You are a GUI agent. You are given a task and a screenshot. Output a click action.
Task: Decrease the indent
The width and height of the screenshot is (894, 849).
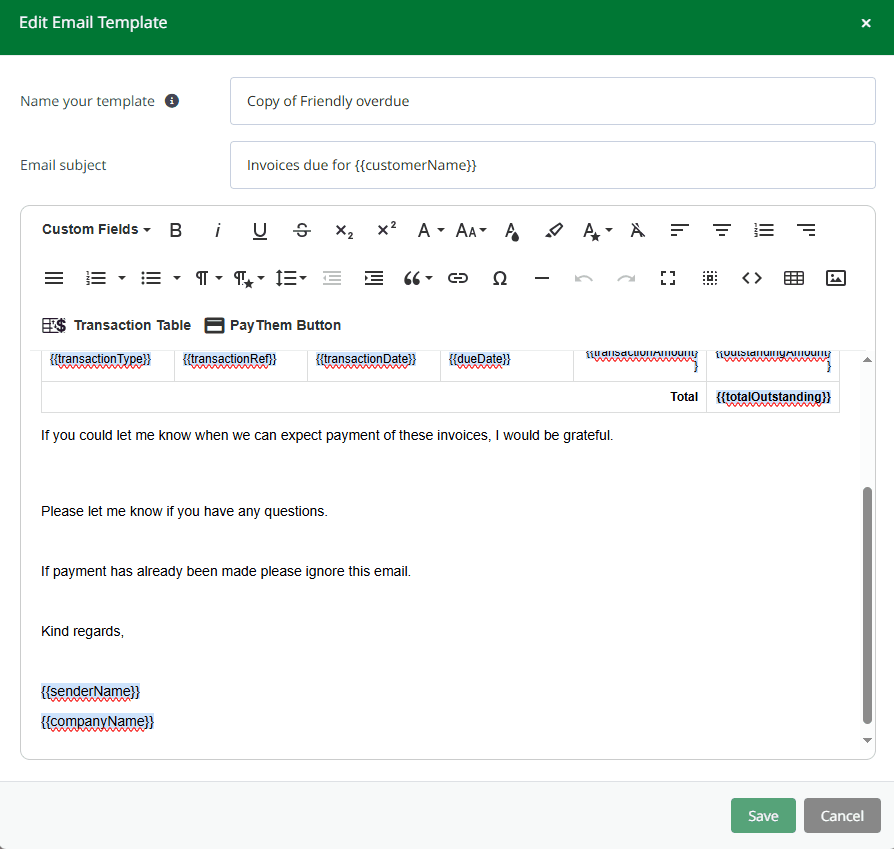click(x=332, y=278)
